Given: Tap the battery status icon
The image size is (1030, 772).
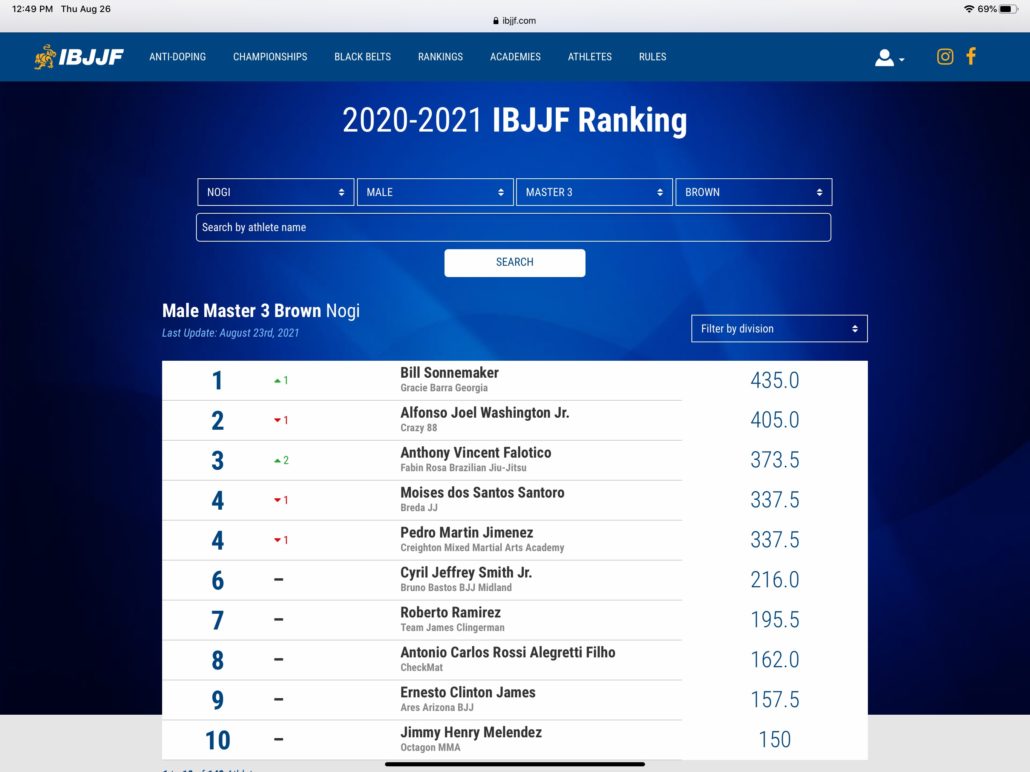Looking at the screenshot, I should point(1009,9).
